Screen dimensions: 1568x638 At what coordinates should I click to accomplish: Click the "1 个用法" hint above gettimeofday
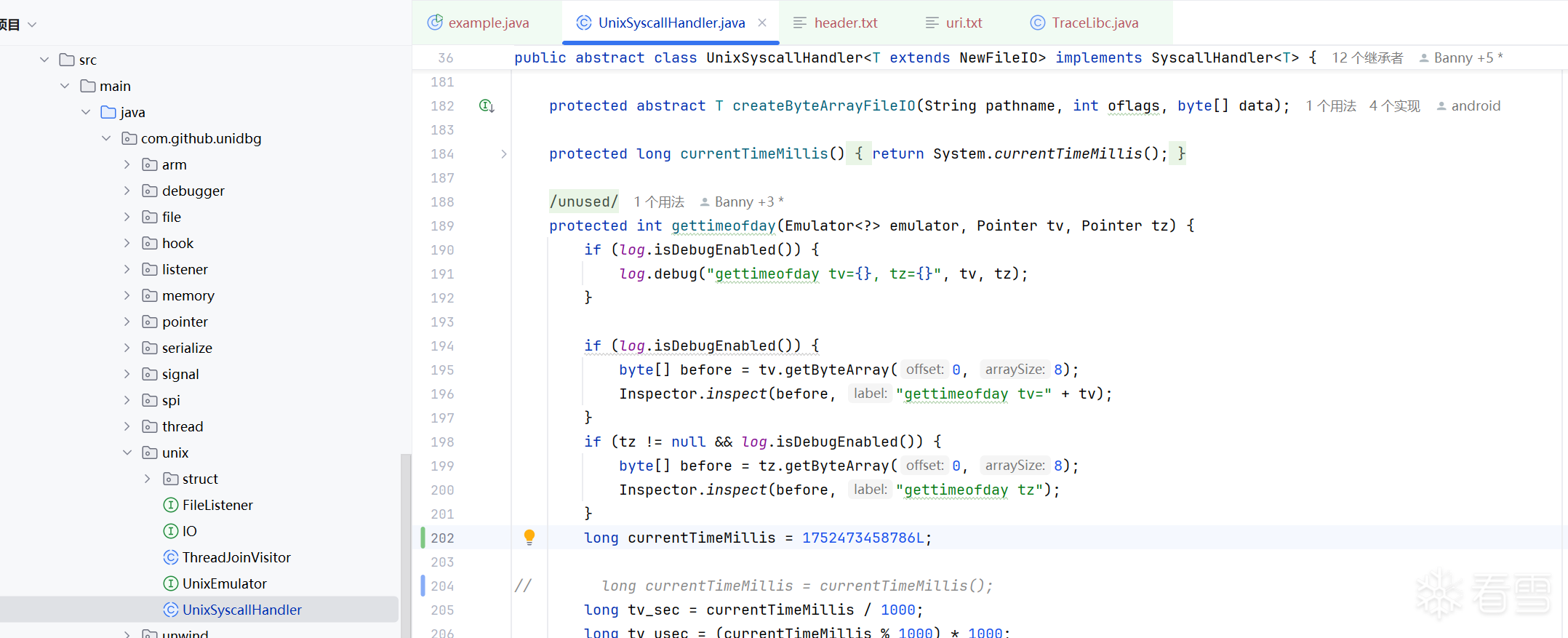659,202
